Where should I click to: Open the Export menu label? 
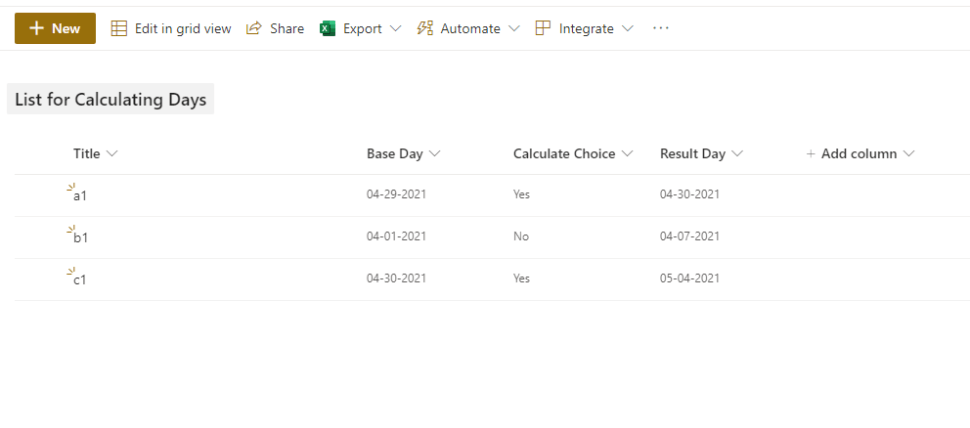click(x=363, y=28)
